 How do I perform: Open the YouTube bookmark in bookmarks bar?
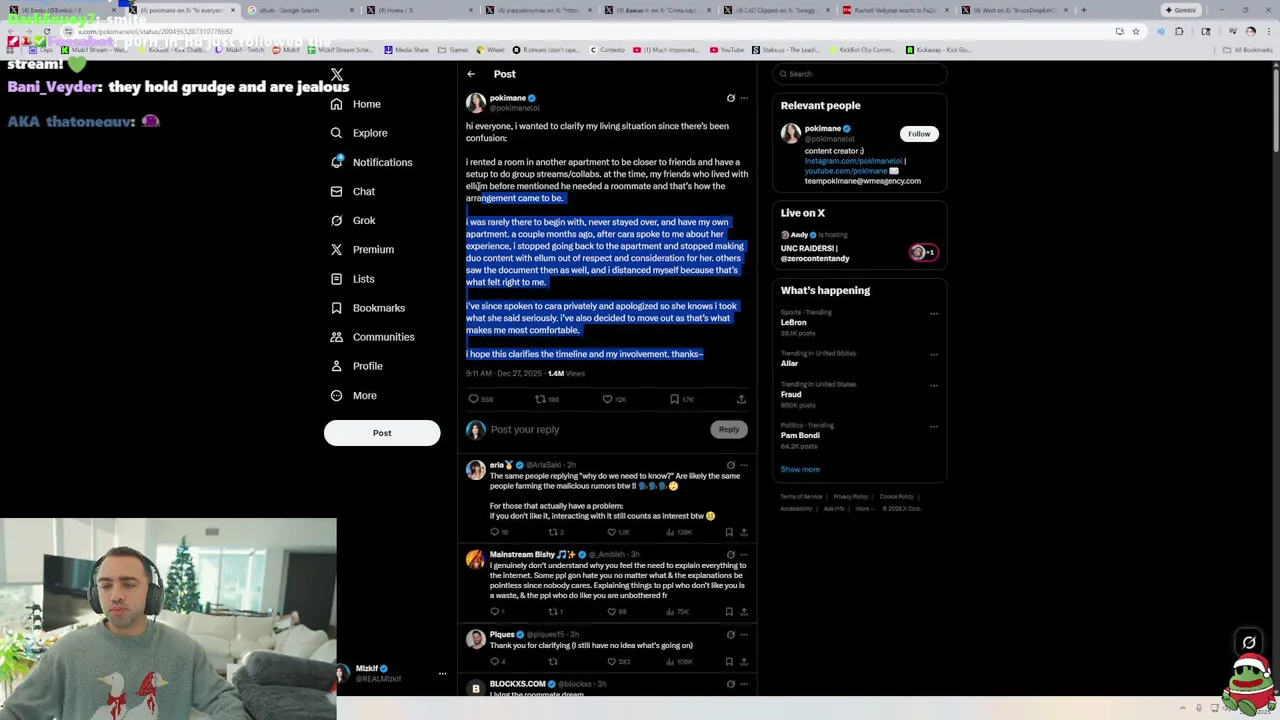click(x=727, y=50)
